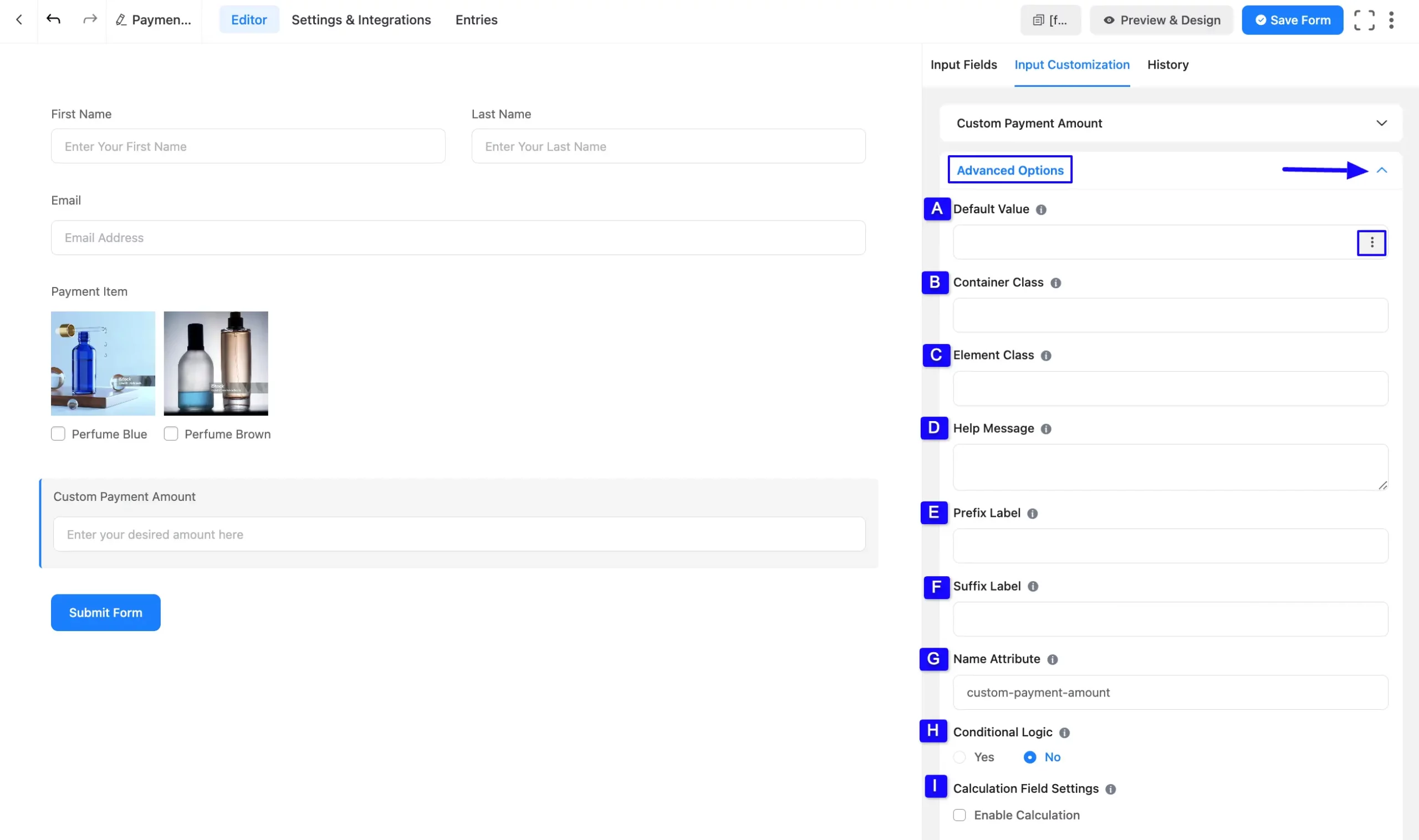Click the Container Class info icon
The image size is (1419, 840).
pyautogui.click(x=1055, y=283)
